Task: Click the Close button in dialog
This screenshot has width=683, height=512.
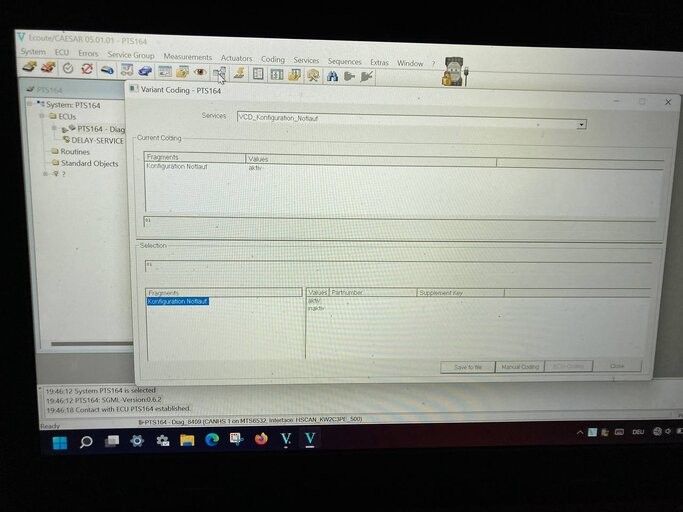Action: pos(617,366)
